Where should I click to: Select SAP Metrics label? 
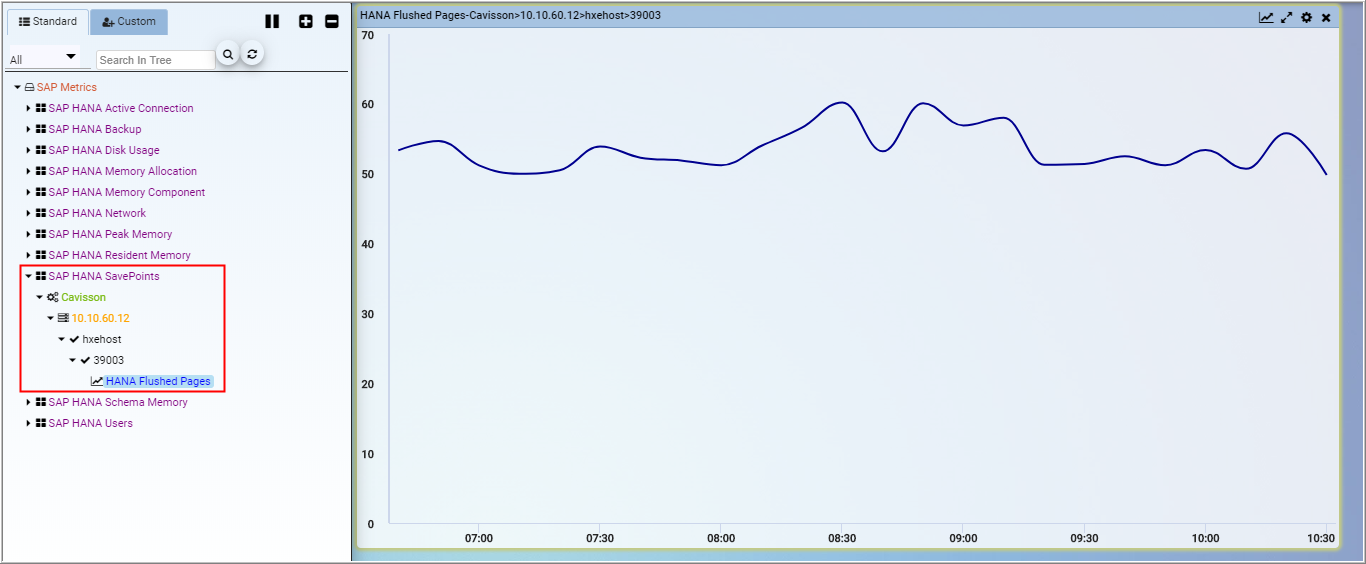point(67,87)
